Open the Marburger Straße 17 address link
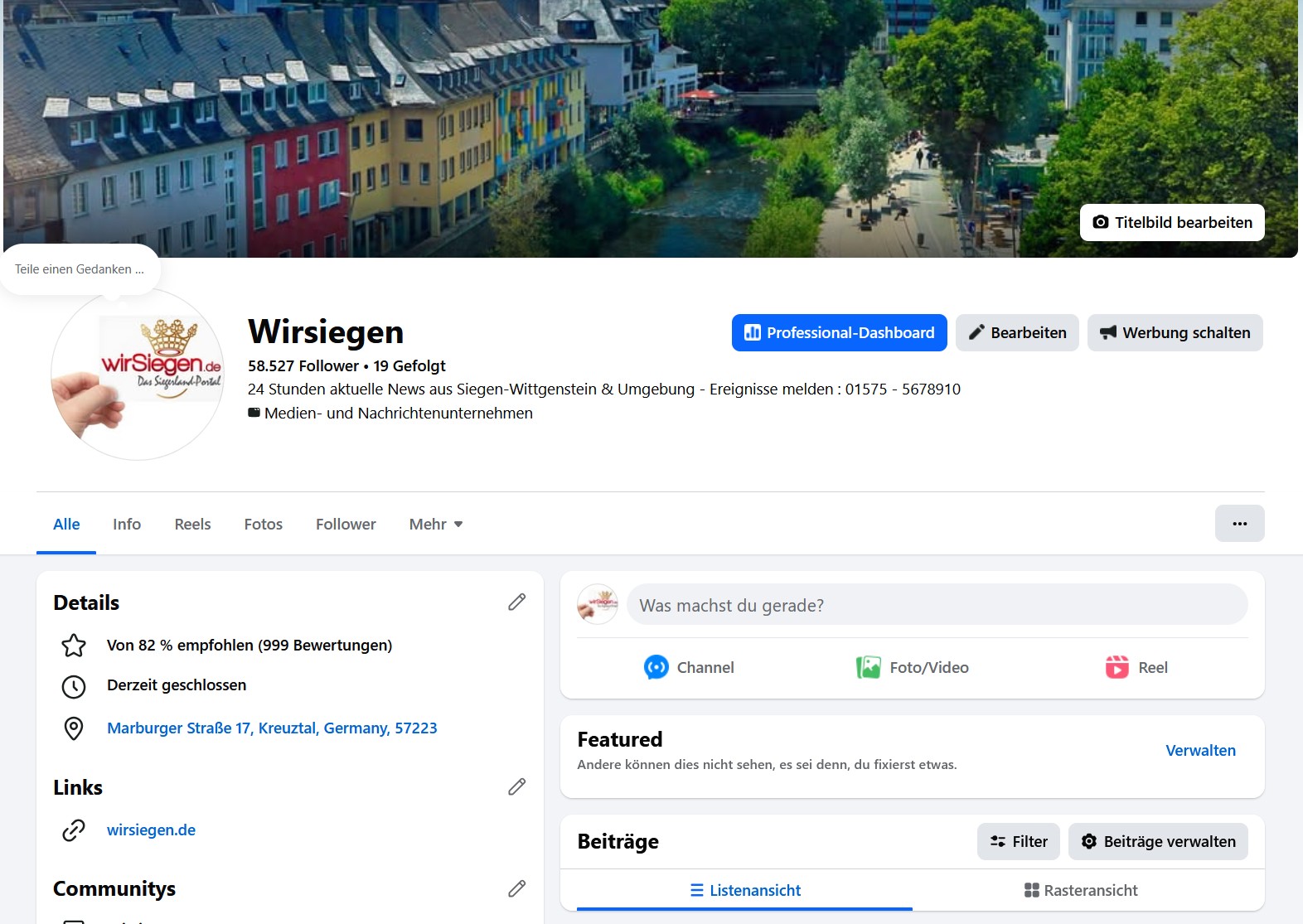Screen dimensions: 1303x924 [x=272, y=728]
